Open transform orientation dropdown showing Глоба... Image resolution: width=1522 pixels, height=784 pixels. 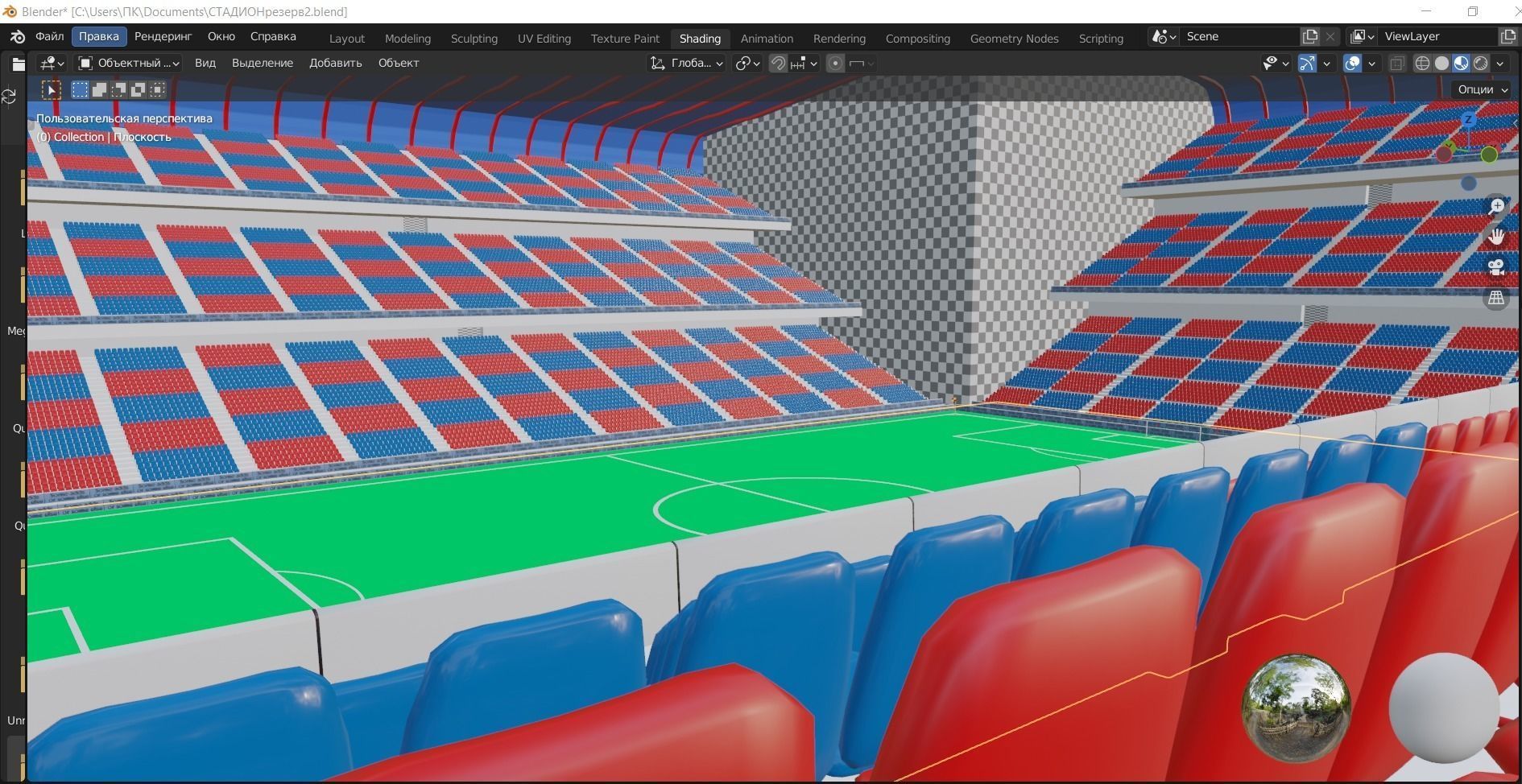point(685,63)
